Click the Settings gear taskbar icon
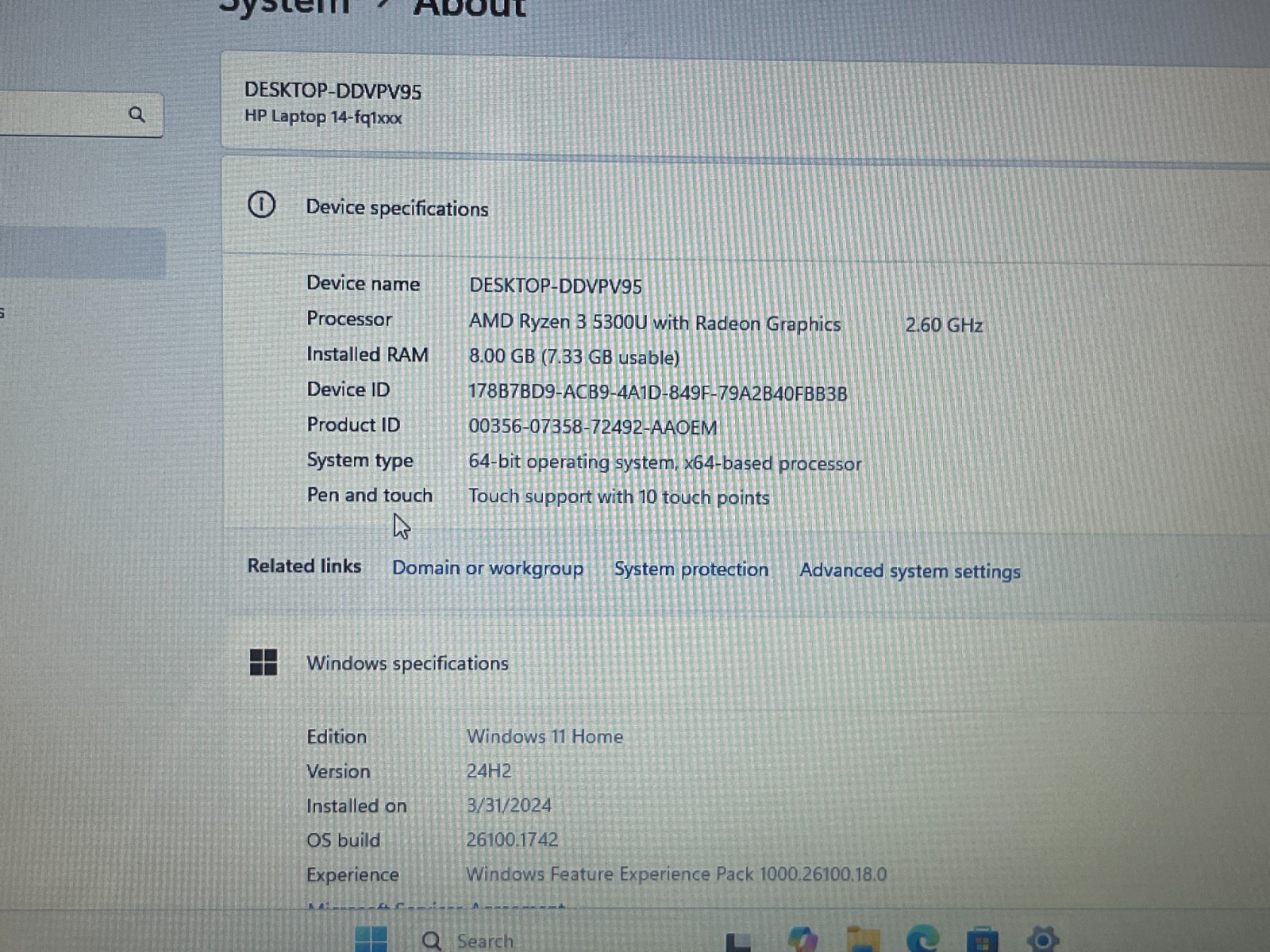The image size is (1270, 952). [1043, 939]
